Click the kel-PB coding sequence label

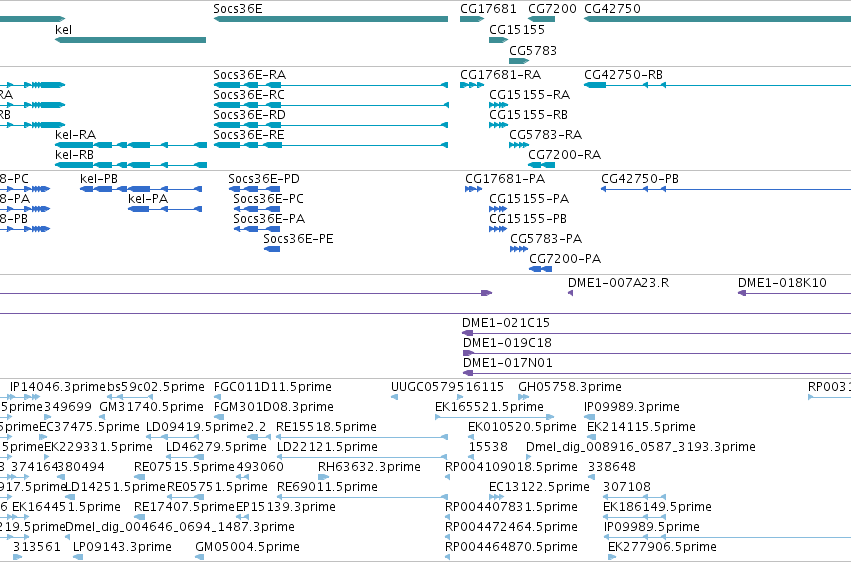pos(99,178)
